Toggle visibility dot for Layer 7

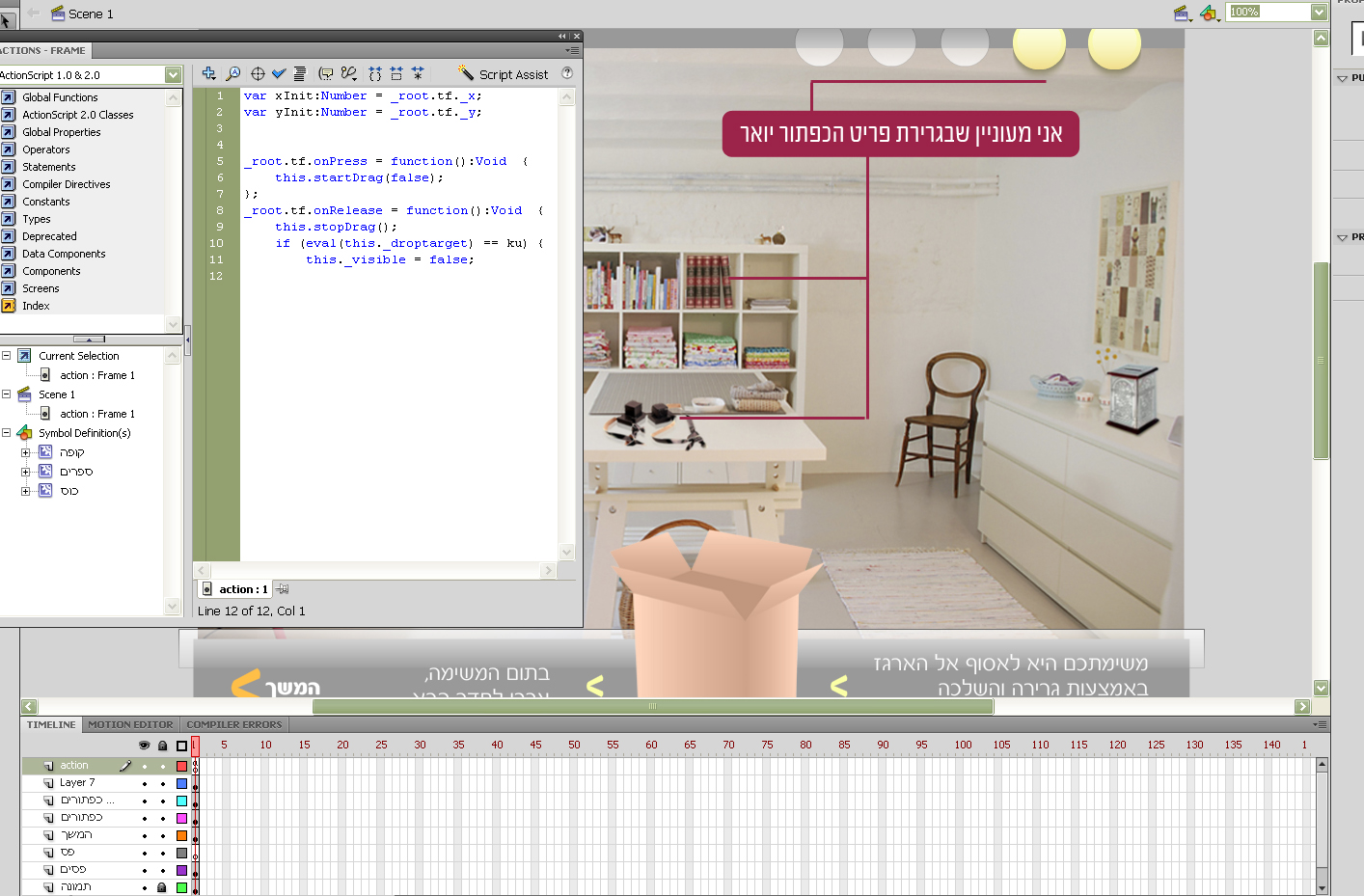[x=145, y=784]
